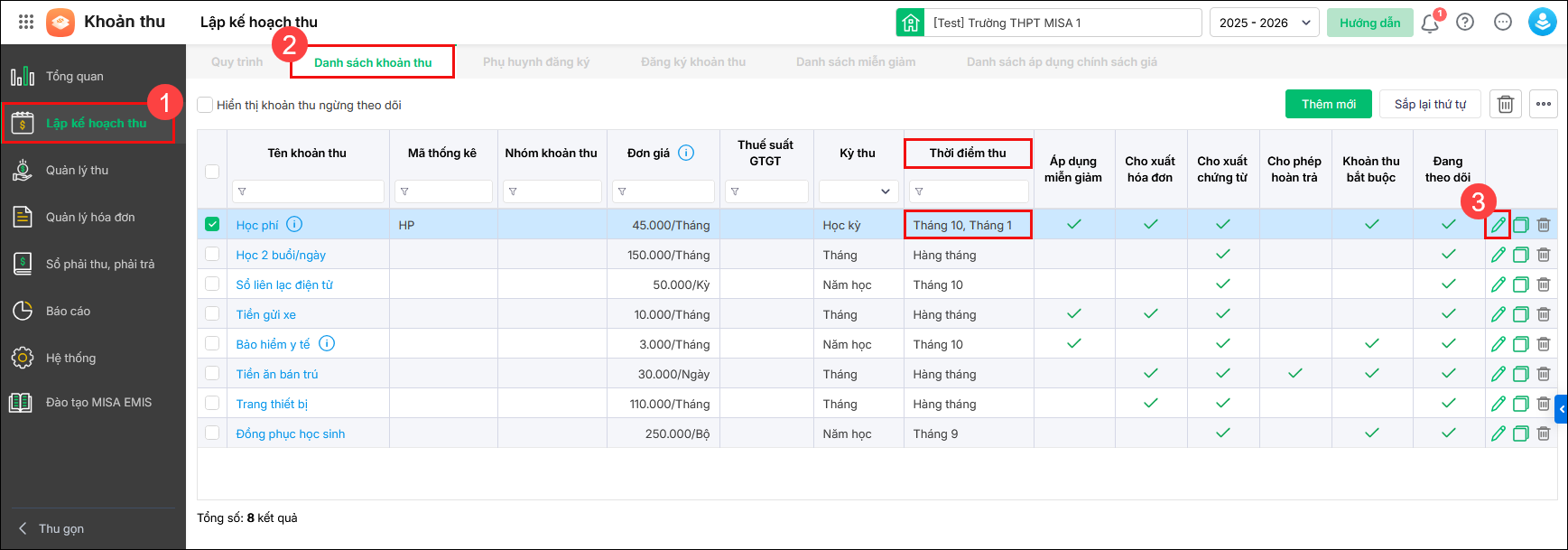Image resolution: width=1568 pixels, height=550 pixels.
Task: Uncheck the Học phí row checkbox
Action: click(212, 225)
